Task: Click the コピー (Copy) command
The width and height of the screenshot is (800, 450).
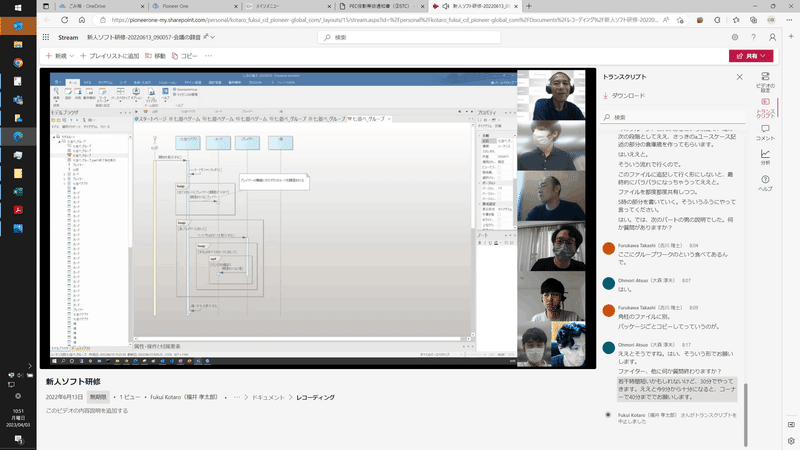Action: (x=185, y=56)
